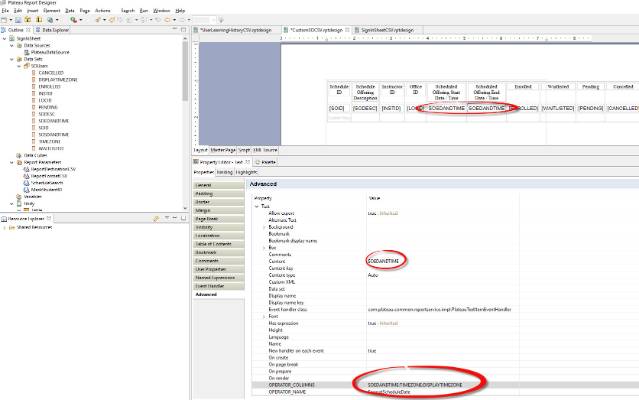The height and width of the screenshot is (400, 639).
Task: Click the Data Sets folder icon
Action: click(x=19, y=58)
